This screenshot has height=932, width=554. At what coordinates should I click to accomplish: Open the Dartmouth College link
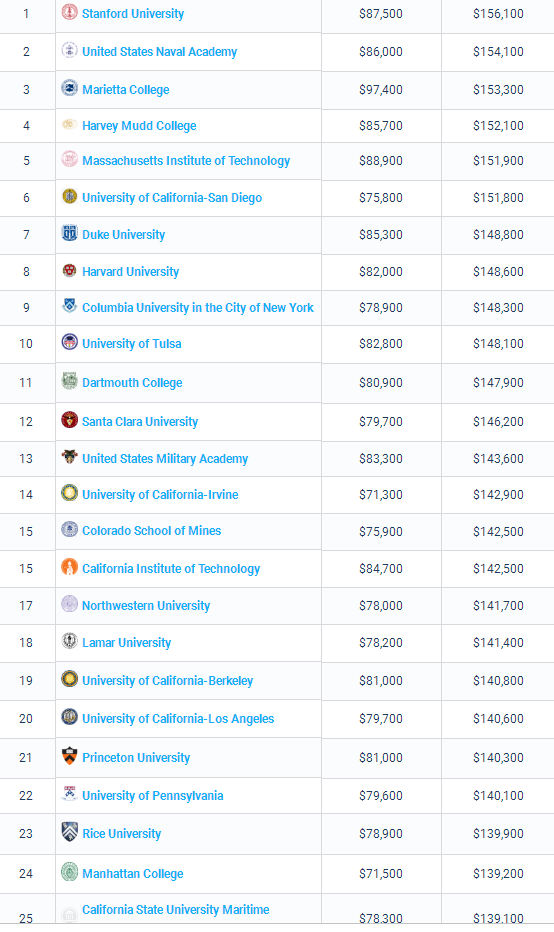tap(132, 383)
